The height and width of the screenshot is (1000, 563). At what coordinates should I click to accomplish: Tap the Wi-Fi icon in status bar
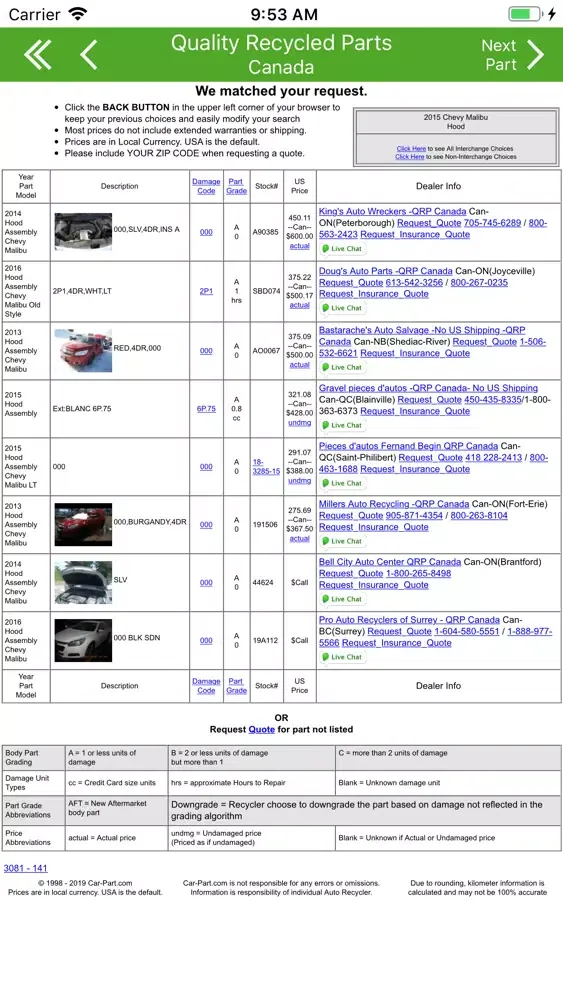77,13
